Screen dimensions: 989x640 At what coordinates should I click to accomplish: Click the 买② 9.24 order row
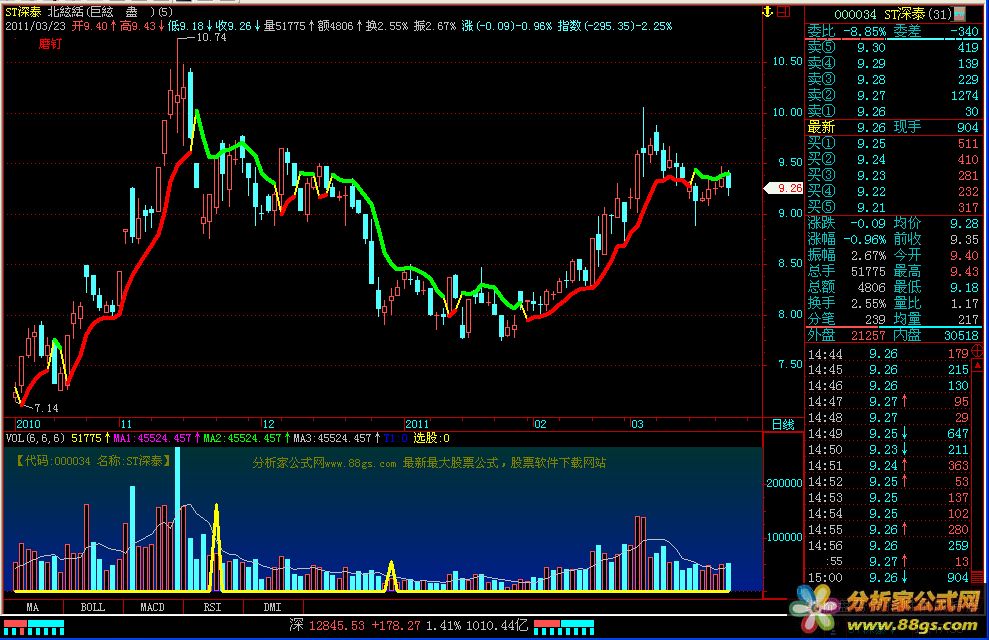892,160
